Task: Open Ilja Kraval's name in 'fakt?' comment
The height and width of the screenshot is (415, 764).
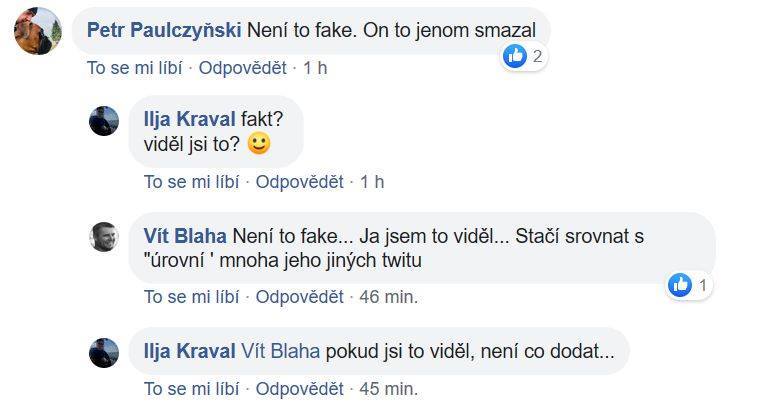Action: click(x=190, y=118)
